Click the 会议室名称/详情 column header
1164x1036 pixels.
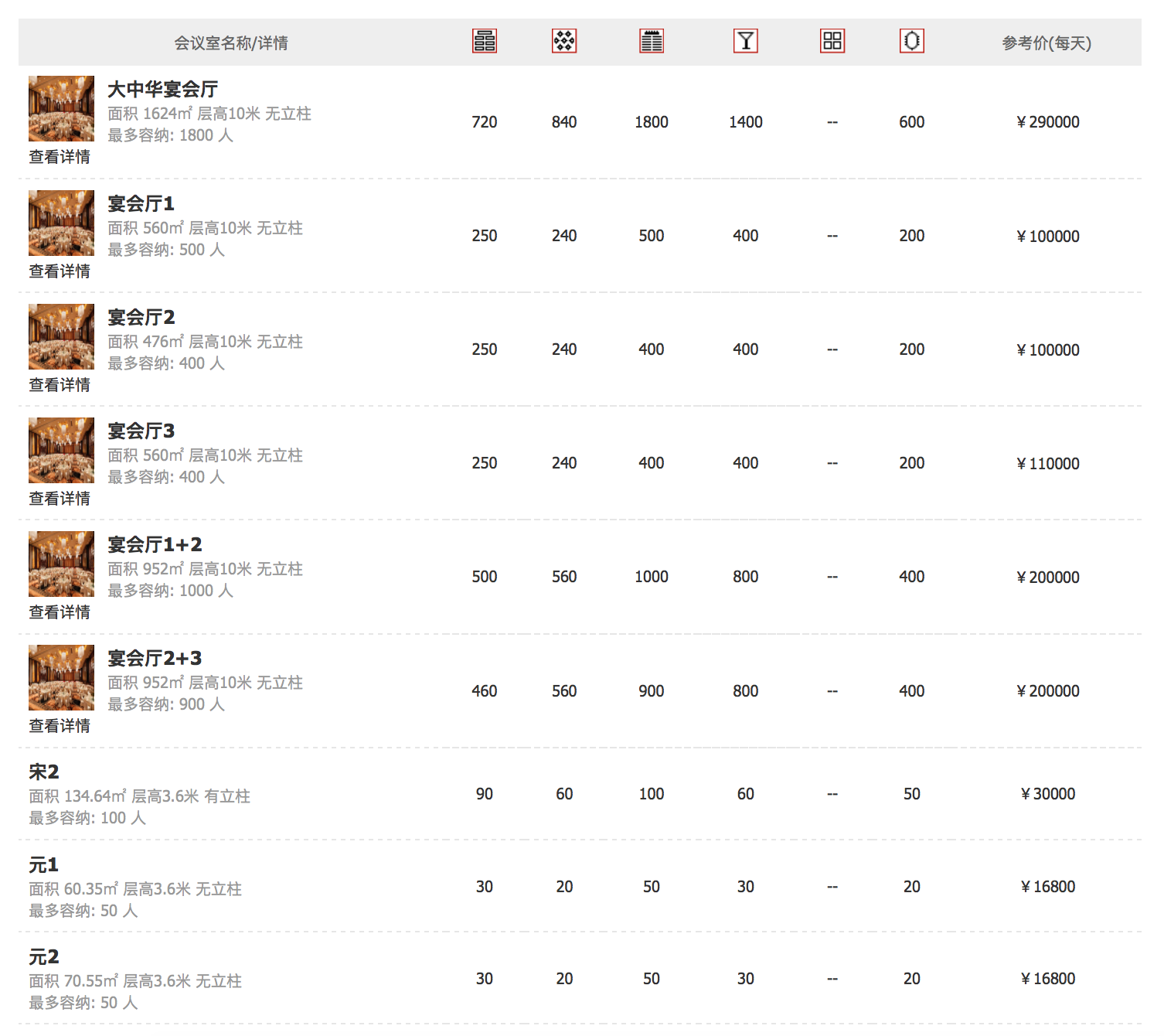click(x=231, y=43)
